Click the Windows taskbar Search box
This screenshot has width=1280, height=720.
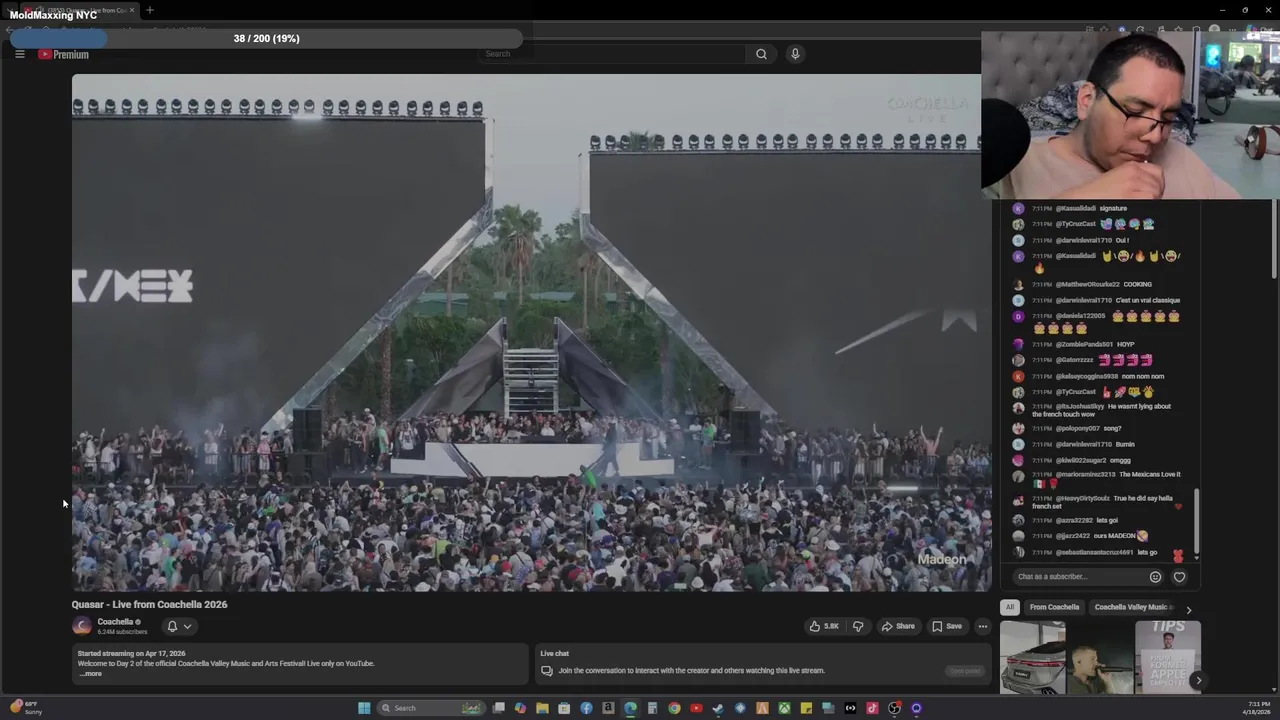pos(431,708)
